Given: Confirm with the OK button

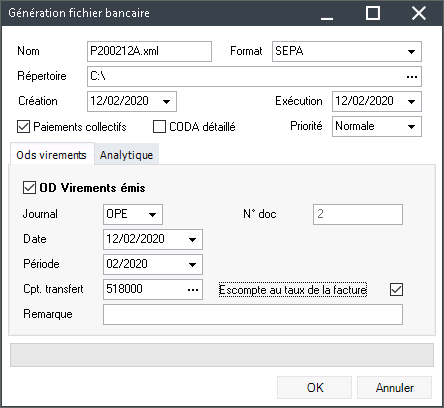Looking at the screenshot, I should 315,388.
